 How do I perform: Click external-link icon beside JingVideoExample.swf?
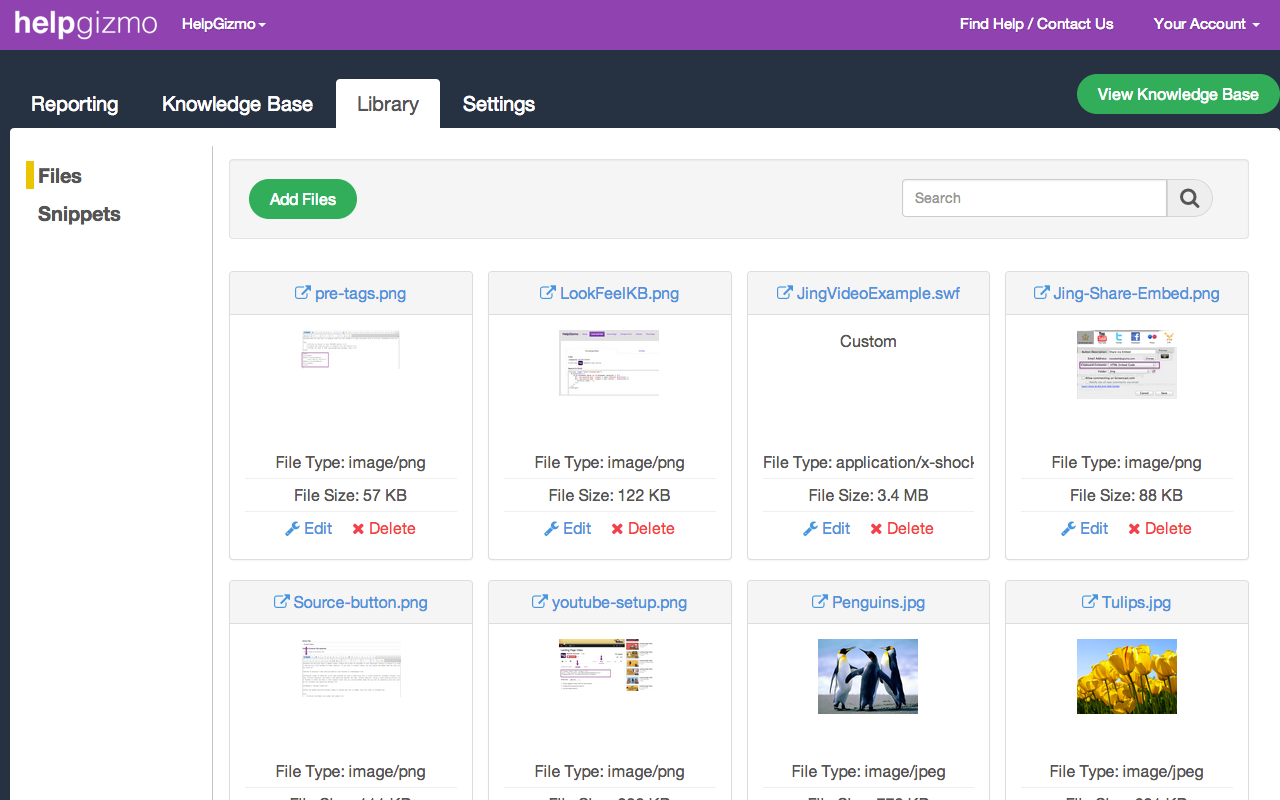(784, 293)
